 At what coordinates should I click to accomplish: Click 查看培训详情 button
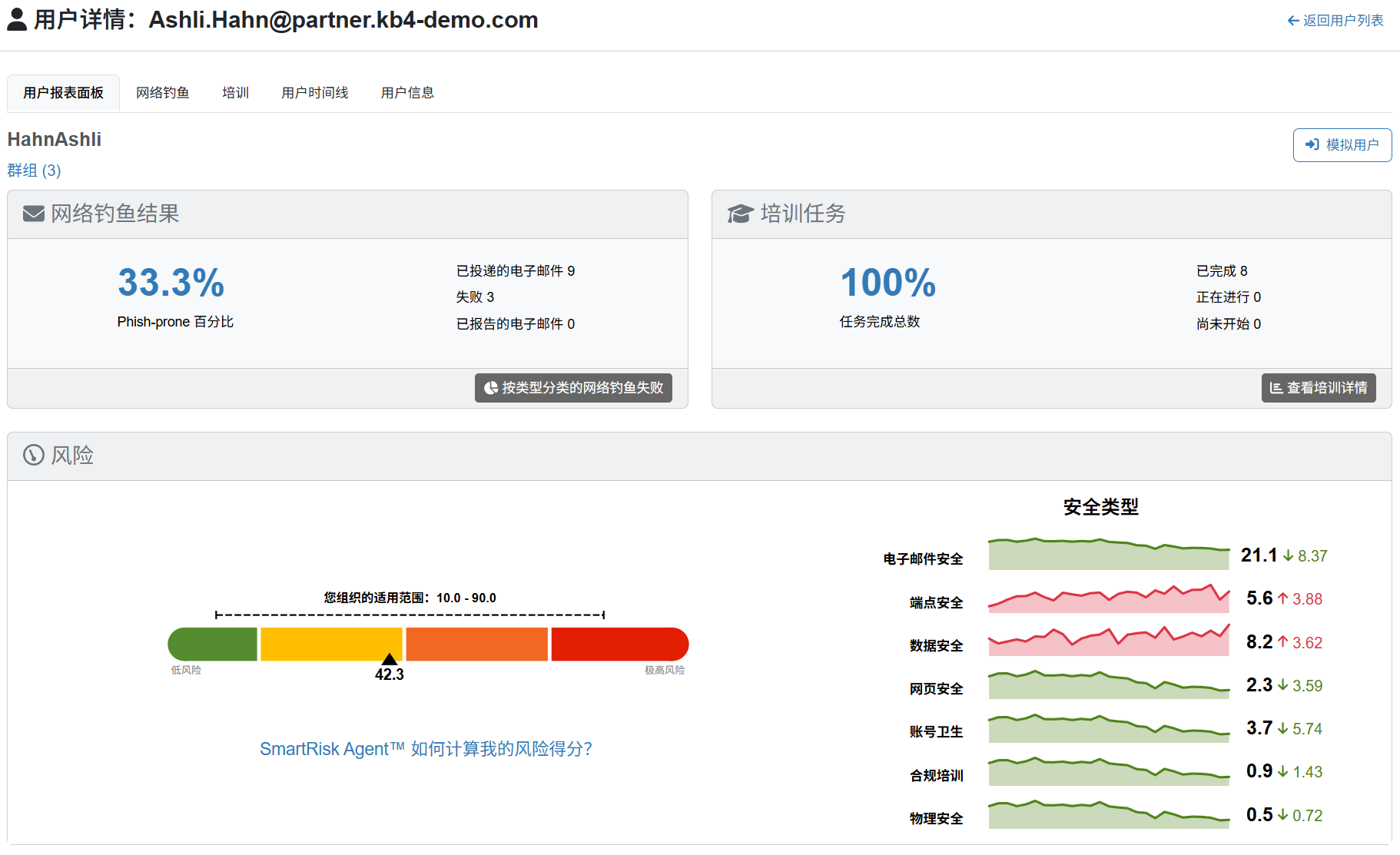coord(1318,388)
